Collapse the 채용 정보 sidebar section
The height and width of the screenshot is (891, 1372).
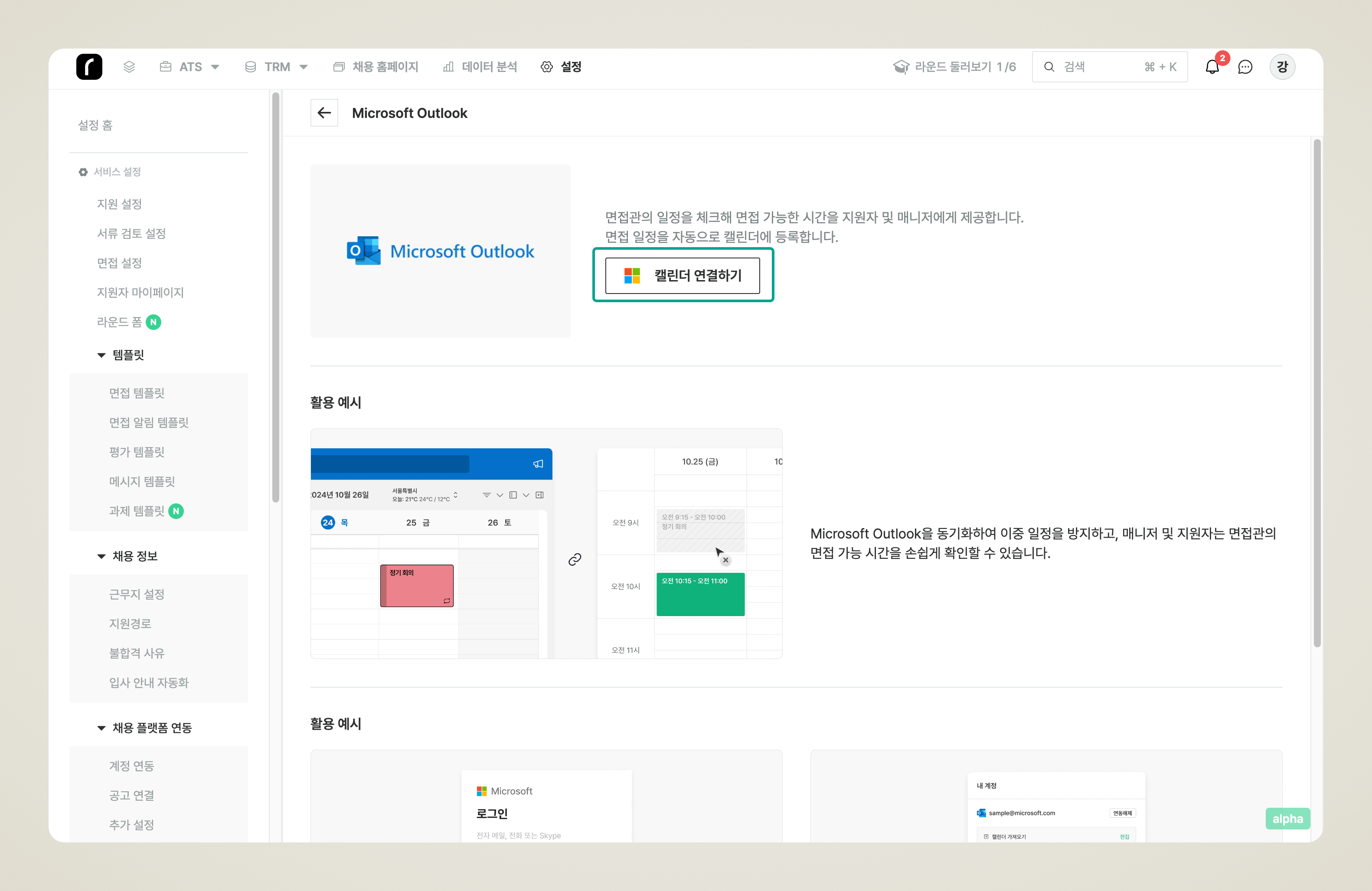tap(101, 556)
